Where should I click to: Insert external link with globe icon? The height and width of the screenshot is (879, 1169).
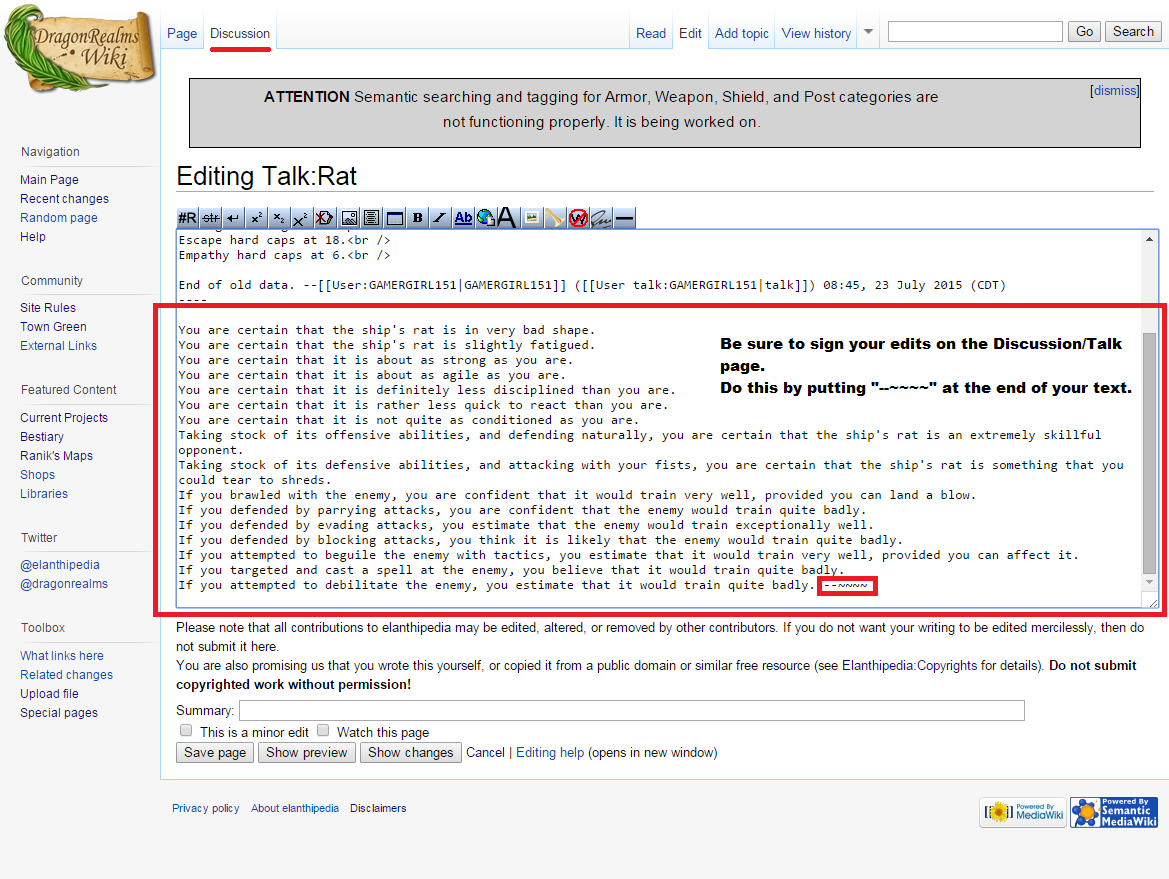(486, 218)
